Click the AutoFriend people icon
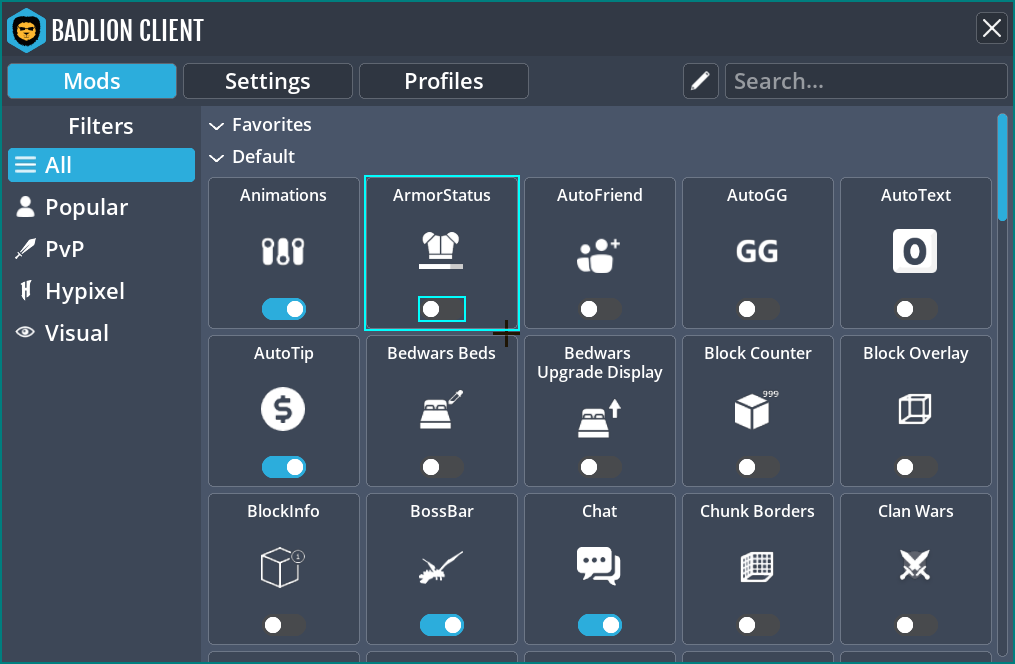Screen dimensions: 1015x664 (x=598, y=255)
